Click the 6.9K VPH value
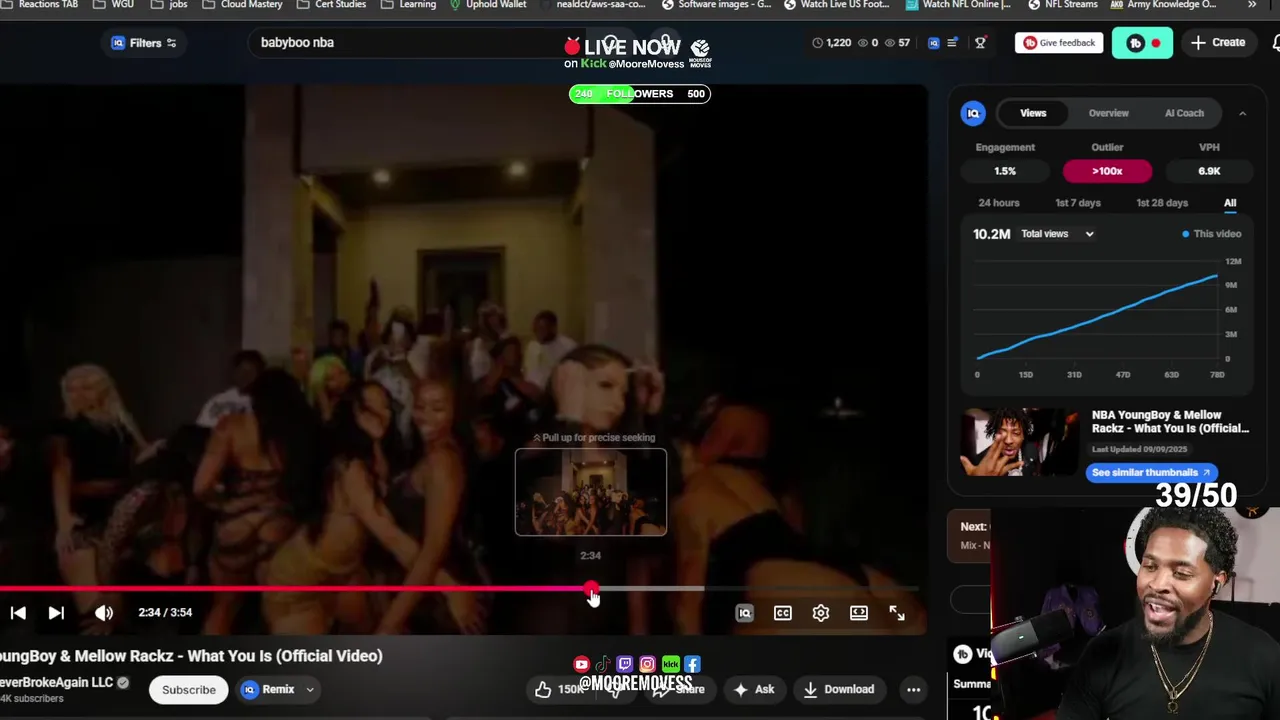Viewport: 1280px width, 720px height. click(x=1209, y=171)
